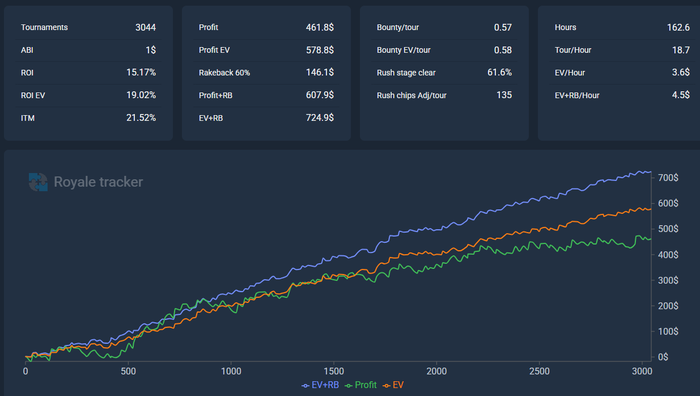Click the Royale tracker logo icon

click(38, 182)
